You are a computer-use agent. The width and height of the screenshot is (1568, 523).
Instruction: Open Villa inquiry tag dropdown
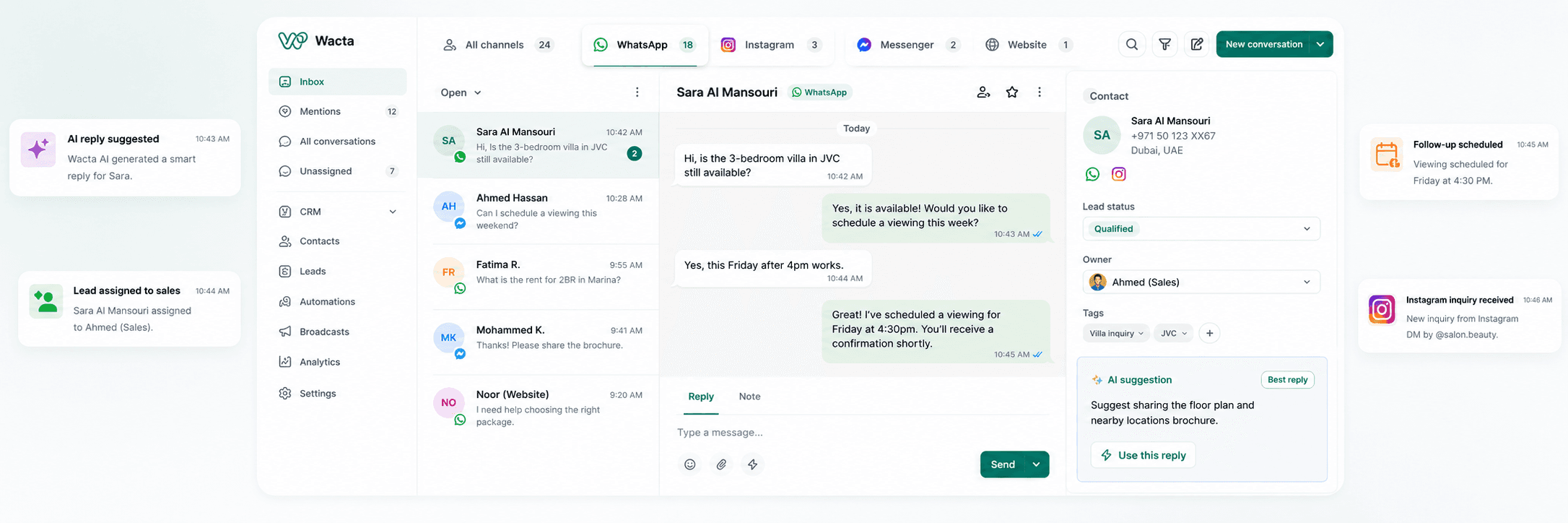tap(1116, 333)
